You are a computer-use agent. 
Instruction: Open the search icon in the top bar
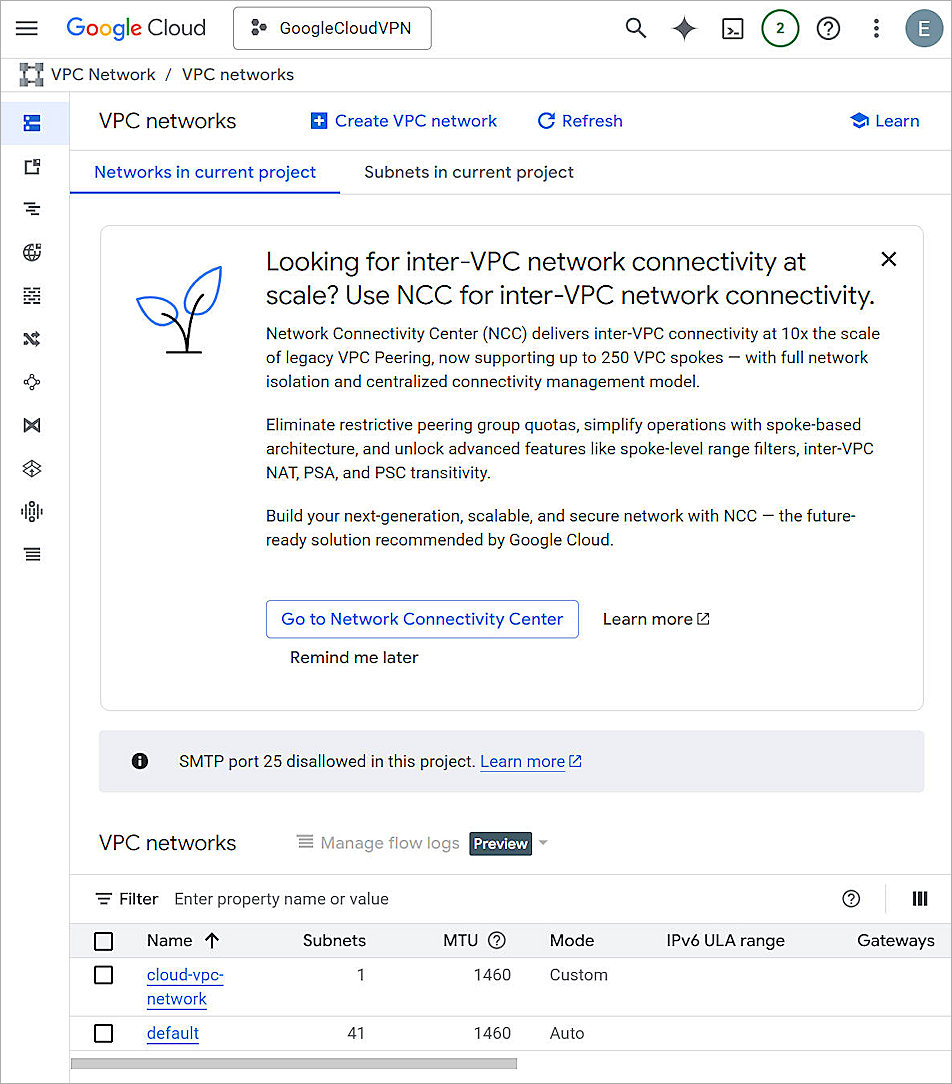[636, 28]
